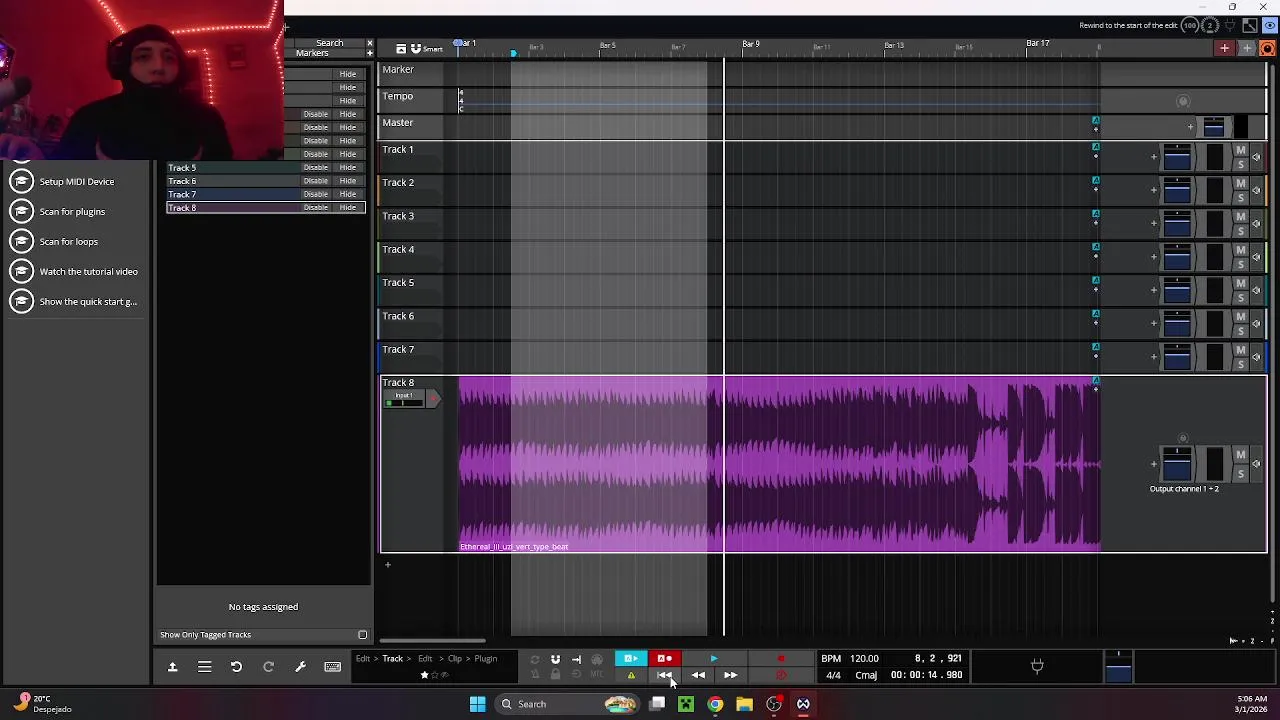Open Track 6 volume/pan plugin
The image size is (1280, 720).
point(1177,324)
